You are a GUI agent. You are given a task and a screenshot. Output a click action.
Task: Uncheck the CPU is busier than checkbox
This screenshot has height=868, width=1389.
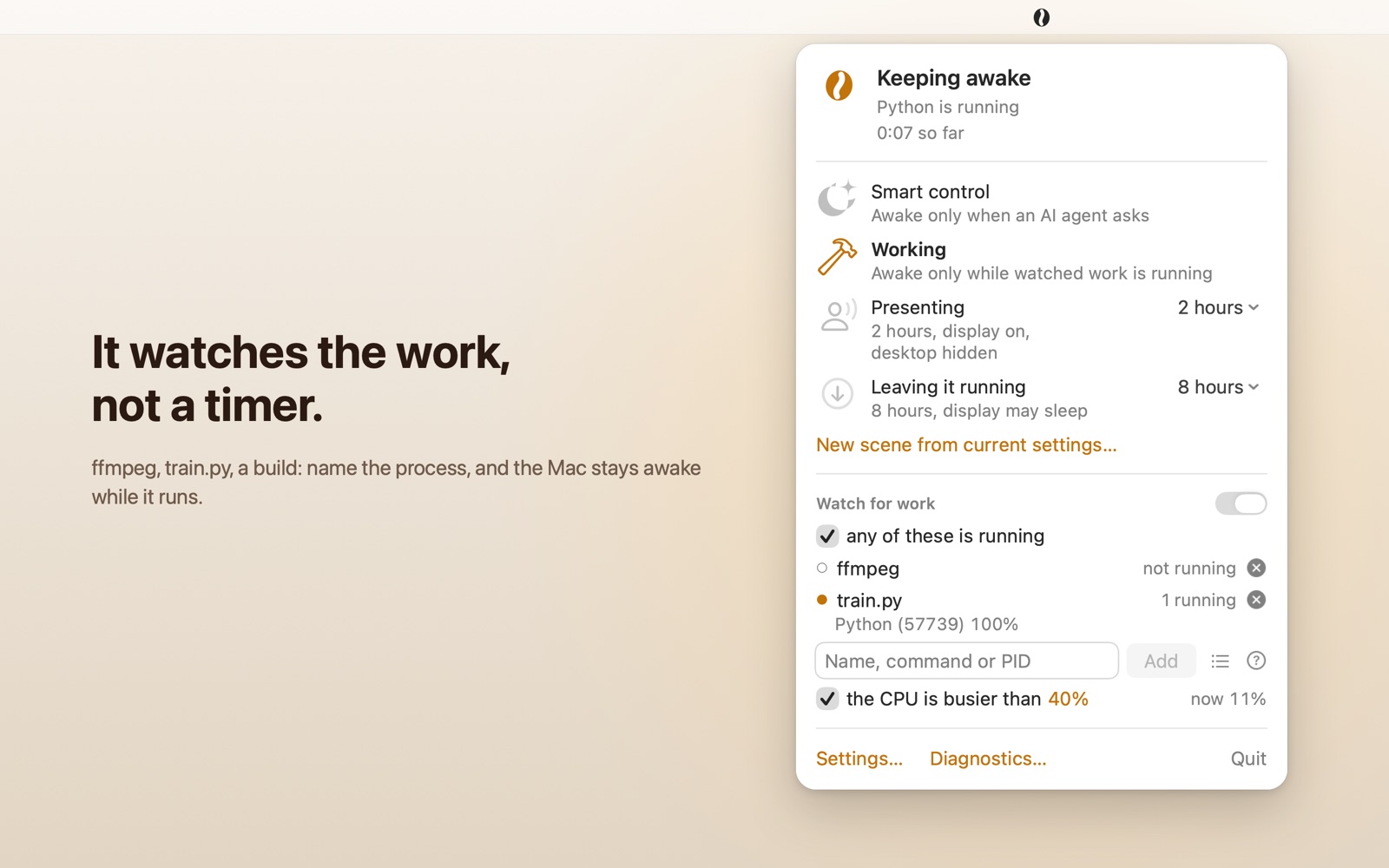(x=827, y=699)
